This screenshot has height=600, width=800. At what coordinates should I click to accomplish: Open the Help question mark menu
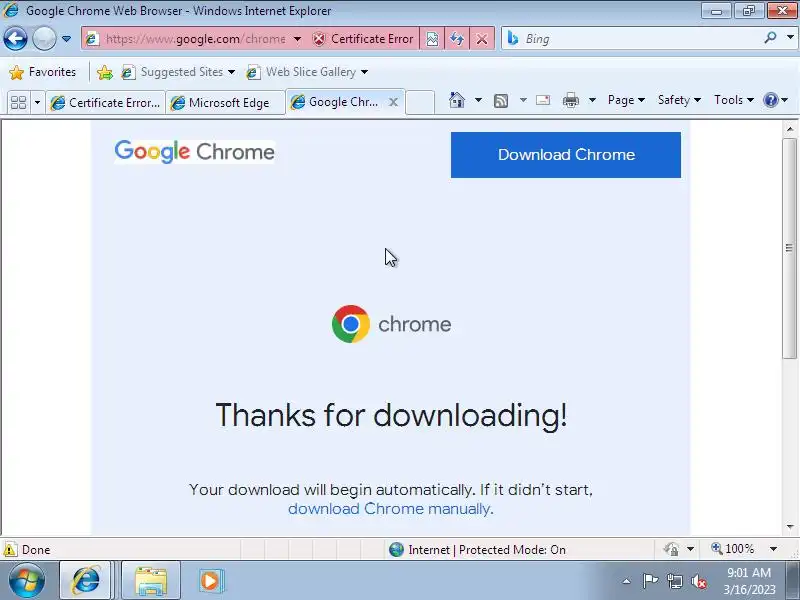pos(775,100)
